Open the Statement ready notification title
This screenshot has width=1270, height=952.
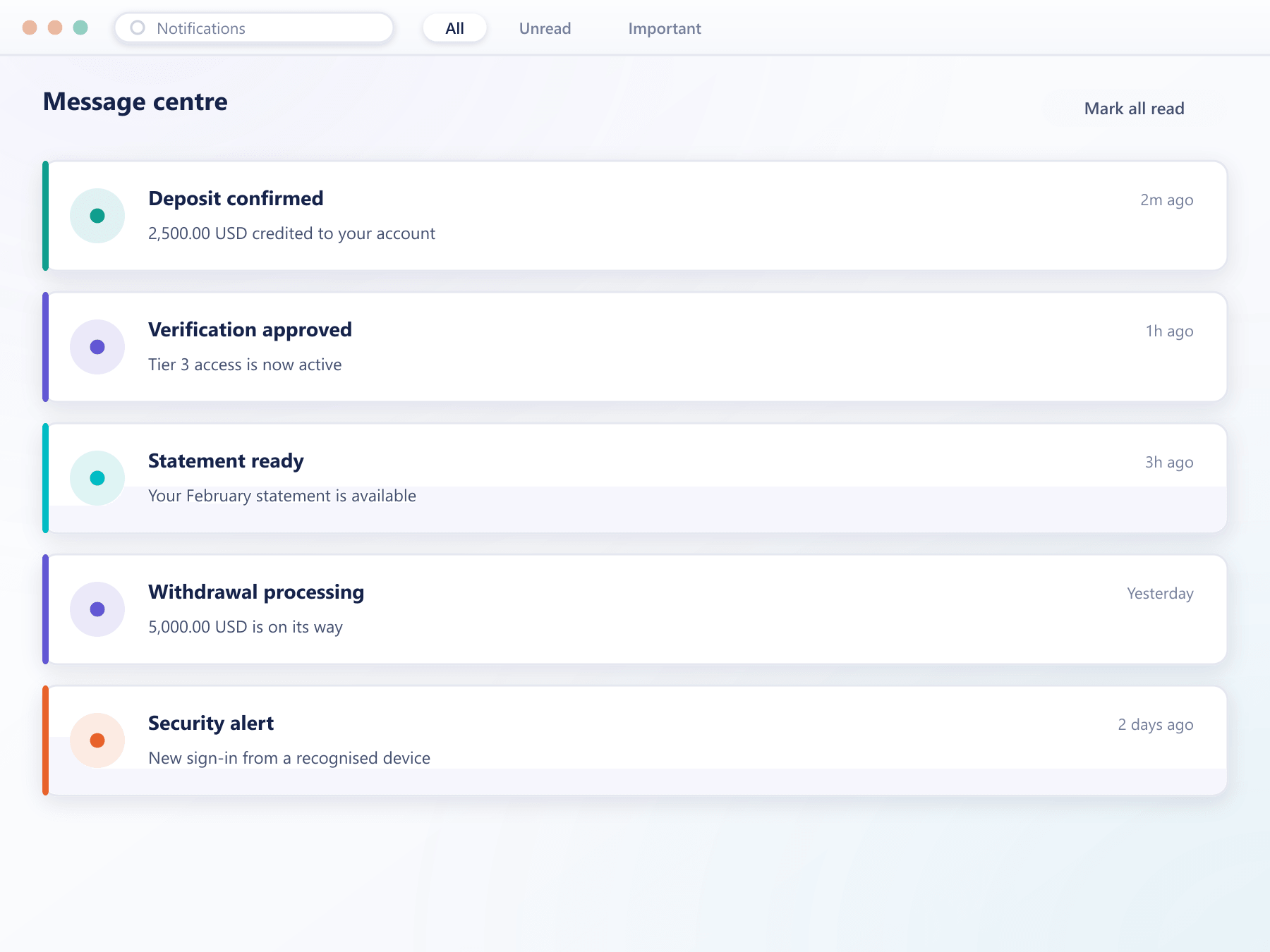click(226, 461)
